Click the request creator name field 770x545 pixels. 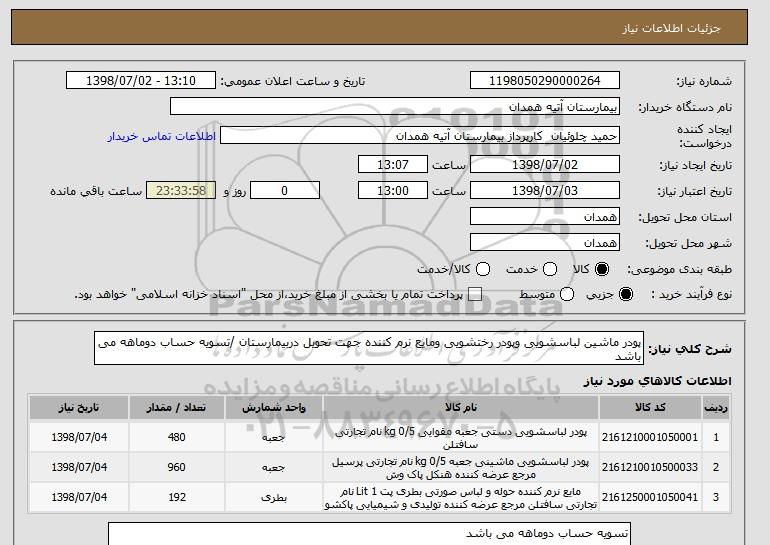[x=420, y=136]
